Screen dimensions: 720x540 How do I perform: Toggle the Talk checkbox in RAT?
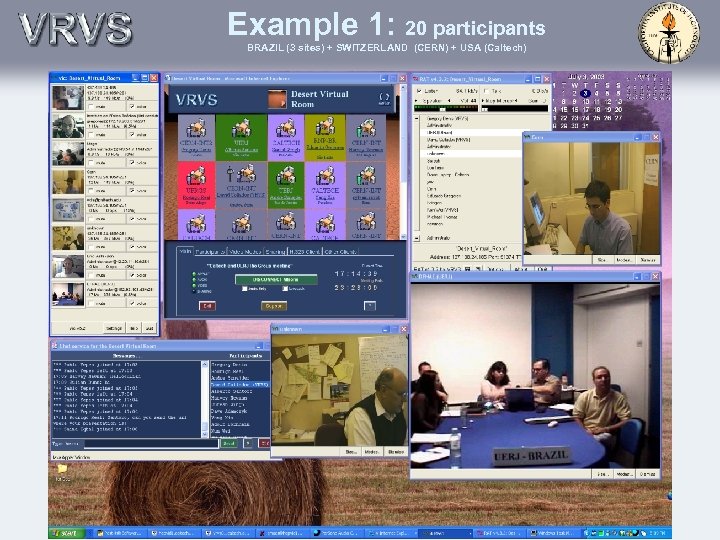click(486, 91)
